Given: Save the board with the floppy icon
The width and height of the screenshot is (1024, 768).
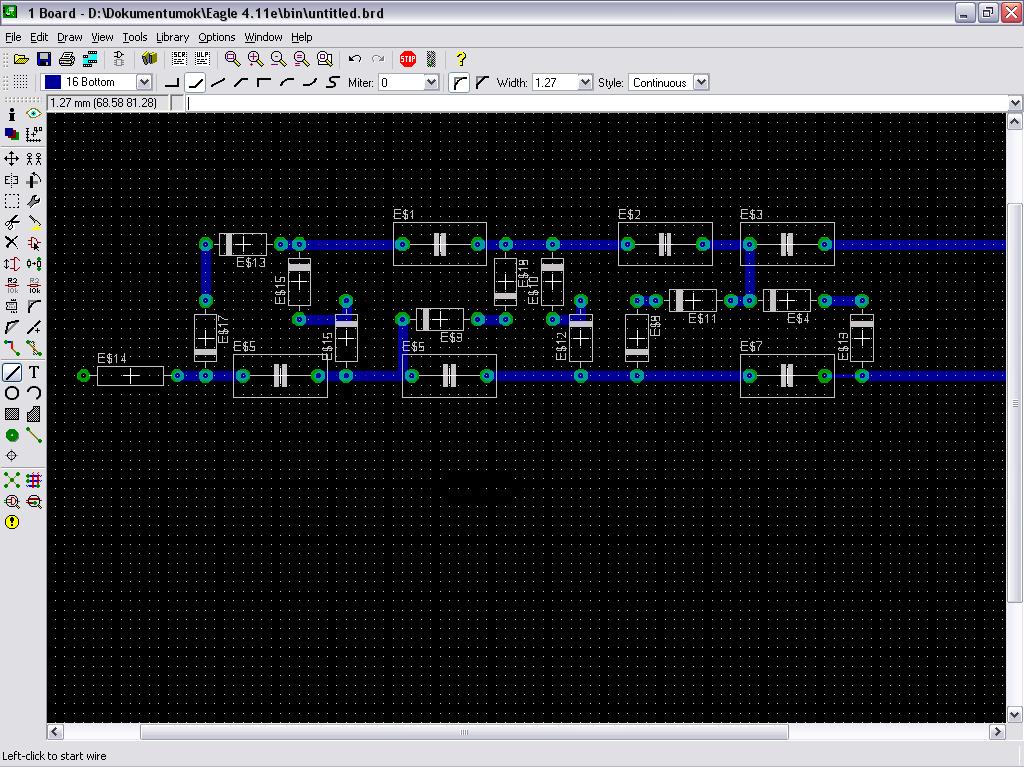Looking at the screenshot, I should pos(44,59).
